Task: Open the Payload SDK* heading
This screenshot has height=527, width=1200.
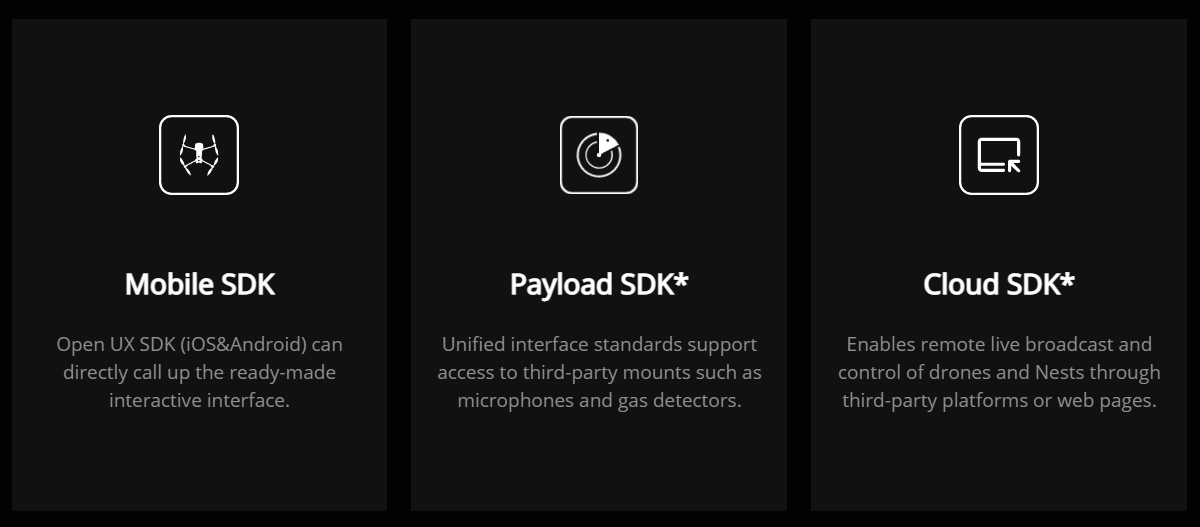Action: coord(599,284)
